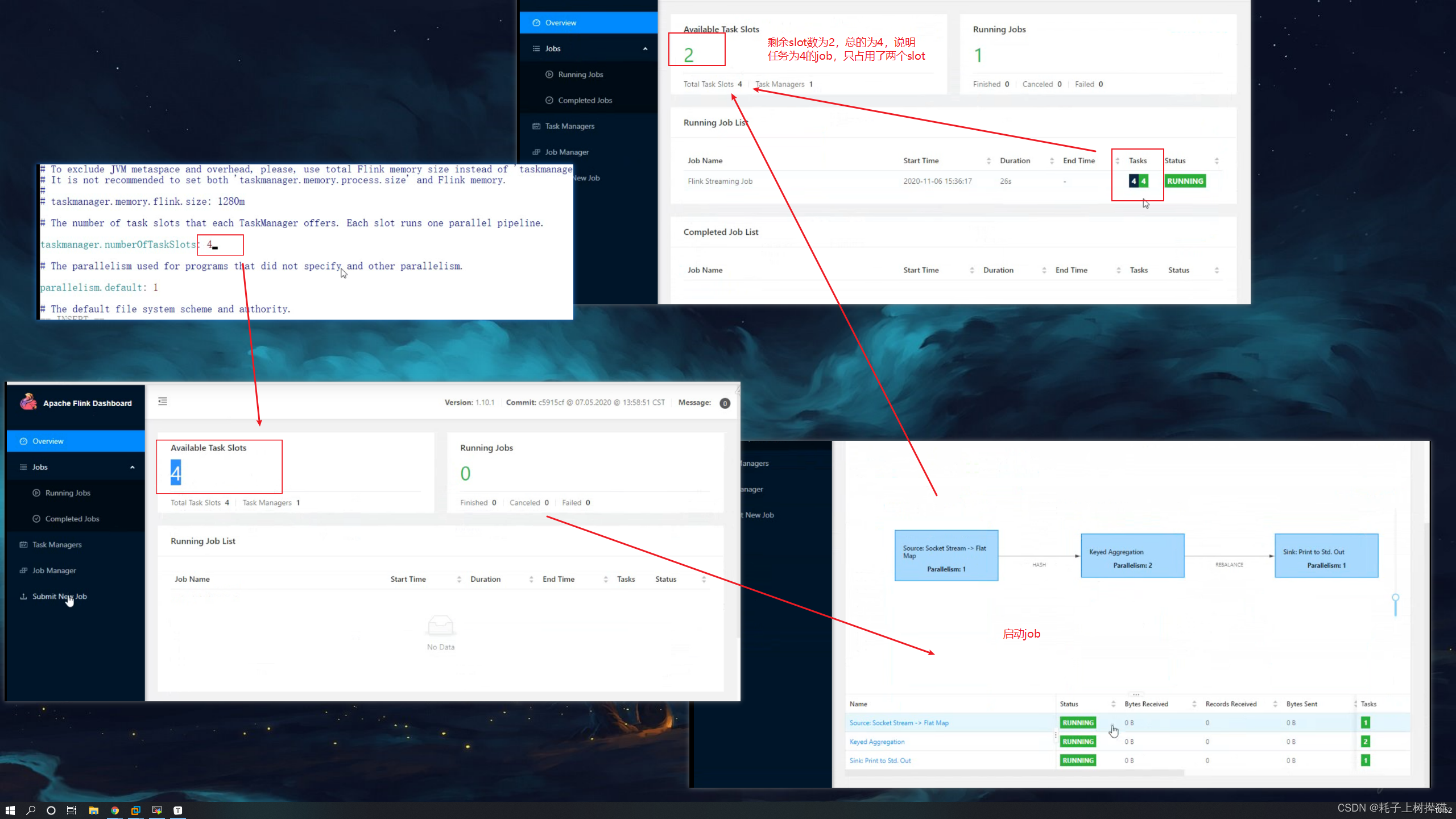The height and width of the screenshot is (819, 1456).
Task: Open Source: Socket Stream -> Flat Map table link
Action: (x=899, y=723)
